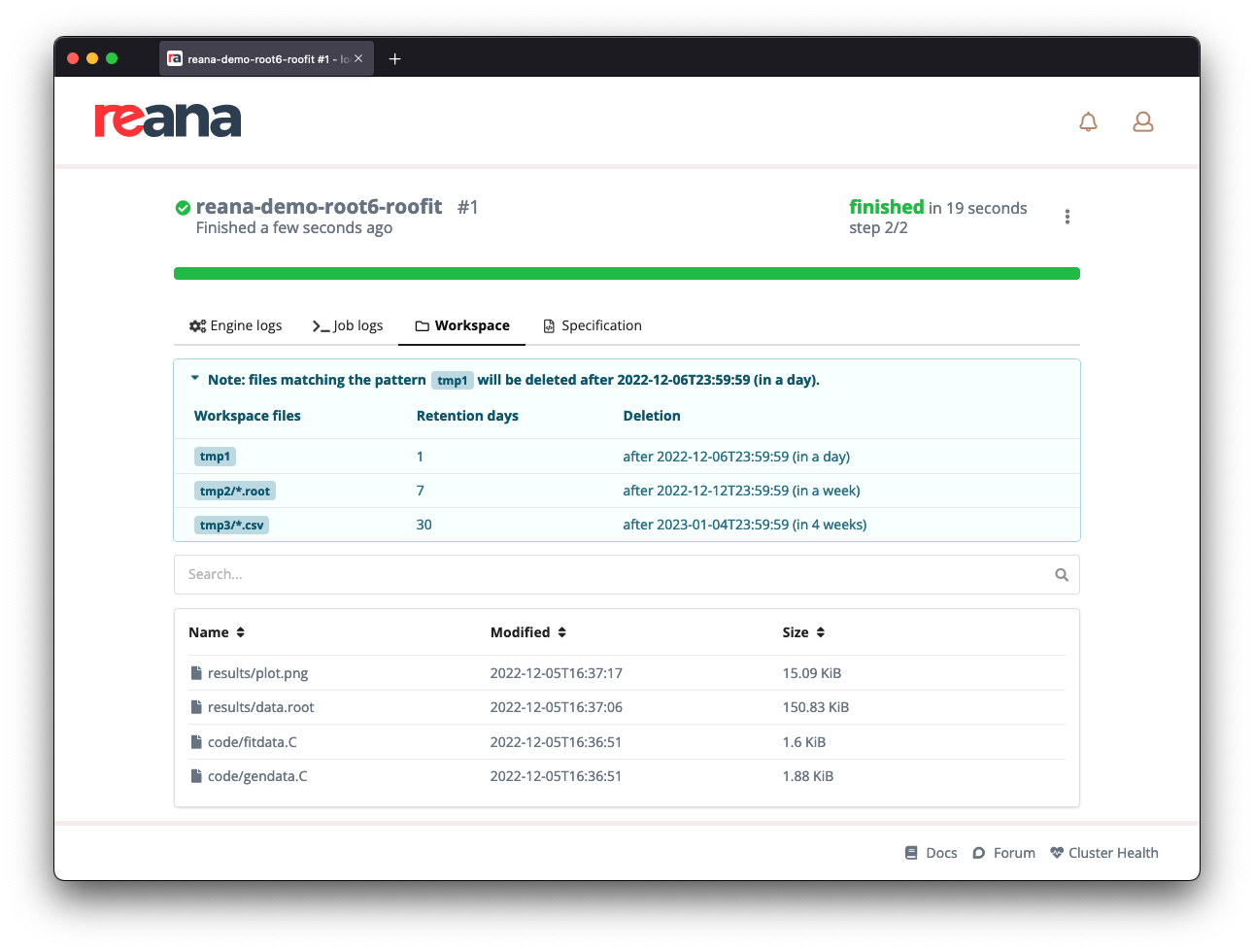The width and height of the screenshot is (1254, 952).
Task: Open the notifications bell icon
Action: pyautogui.click(x=1088, y=121)
